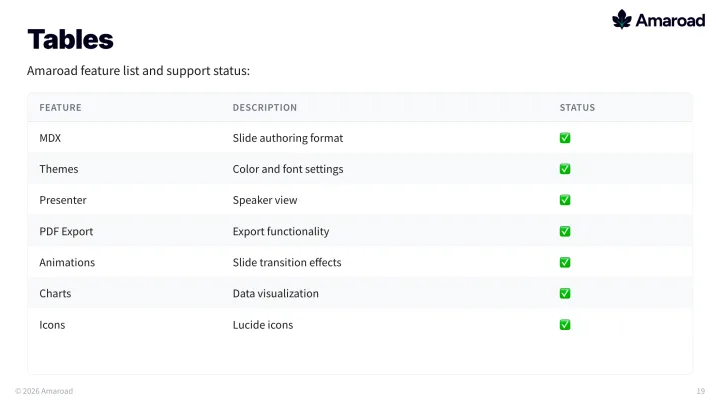The height and width of the screenshot is (405, 720).
Task: Click the 'Slide authoring format' description
Action: (x=287, y=138)
